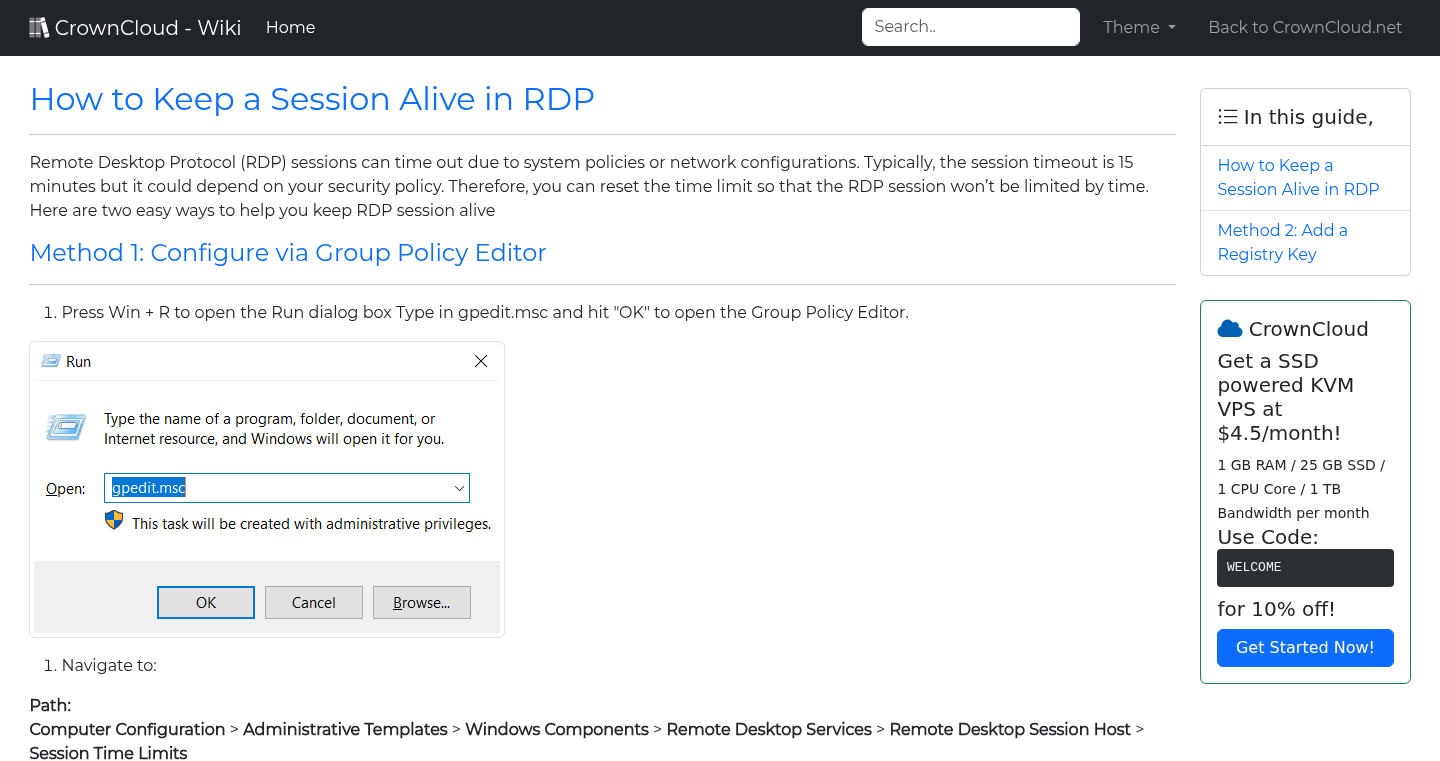1440x761 pixels.
Task: Expand the Open field dropdown arrow
Action: (459, 488)
